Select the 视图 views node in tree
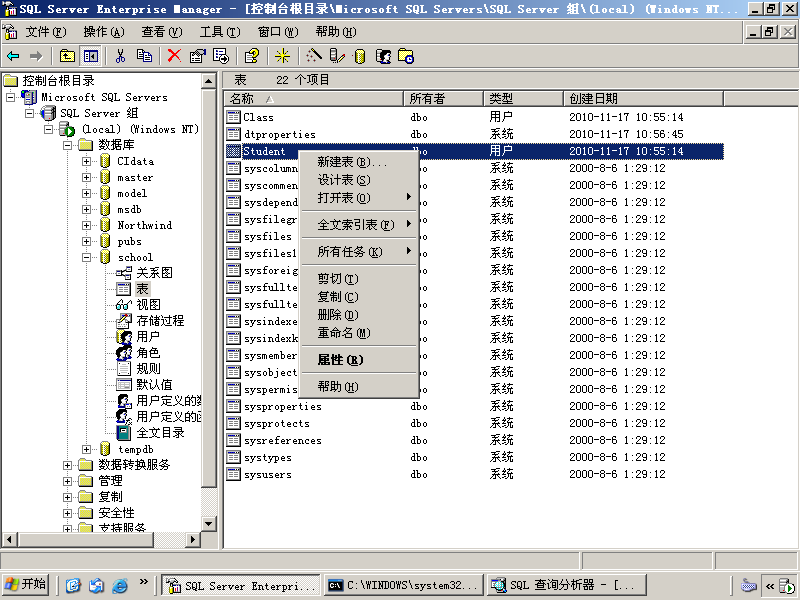This screenshot has height=600, width=800. click(148, 305)
